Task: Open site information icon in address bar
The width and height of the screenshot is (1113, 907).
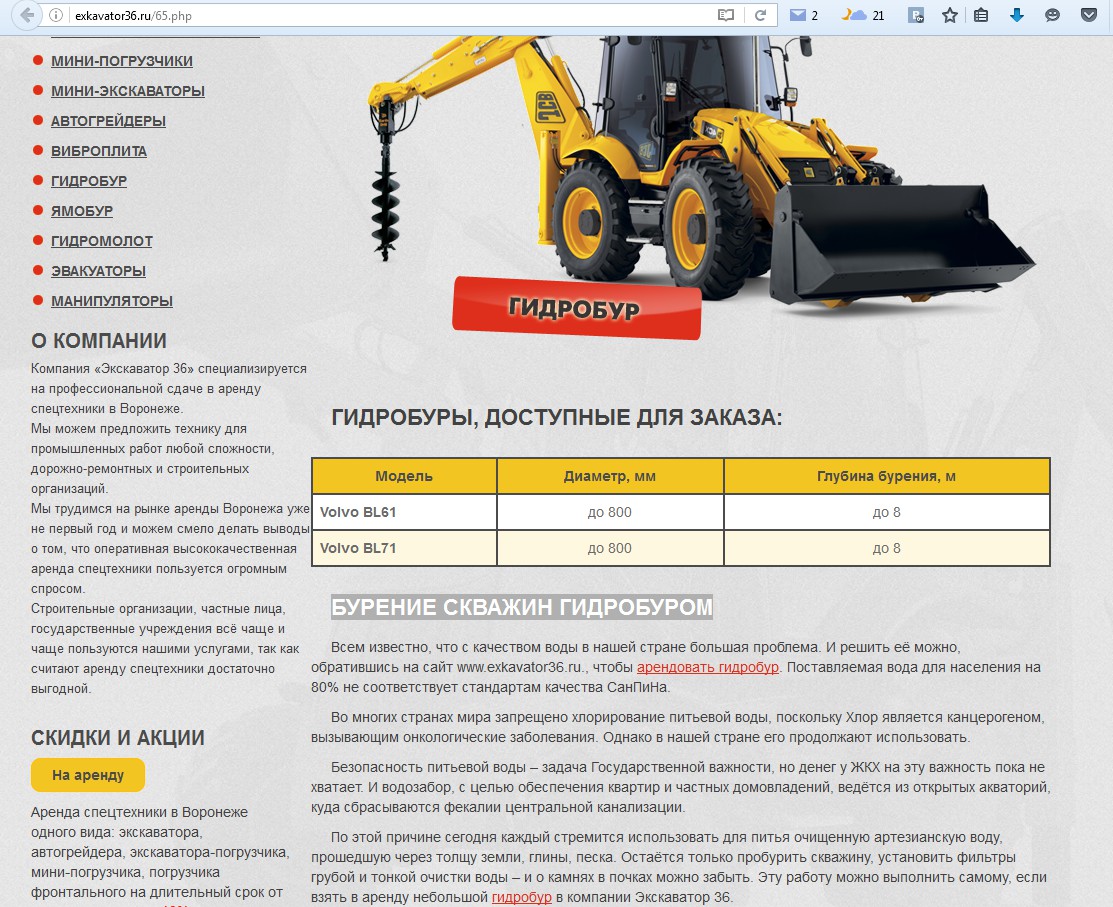Action: 56,15
